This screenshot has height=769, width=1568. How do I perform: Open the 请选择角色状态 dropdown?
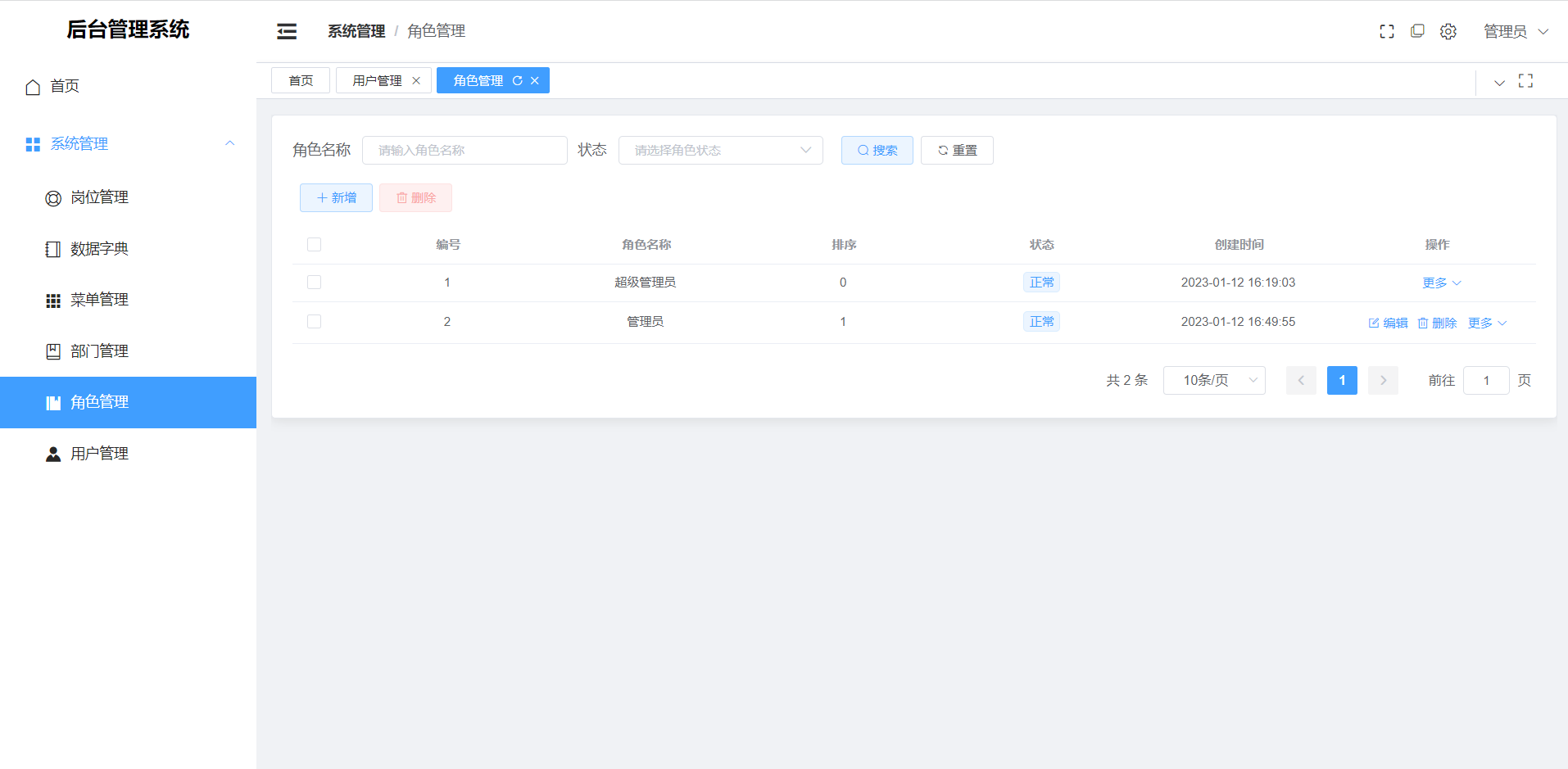tap(721, 150)
